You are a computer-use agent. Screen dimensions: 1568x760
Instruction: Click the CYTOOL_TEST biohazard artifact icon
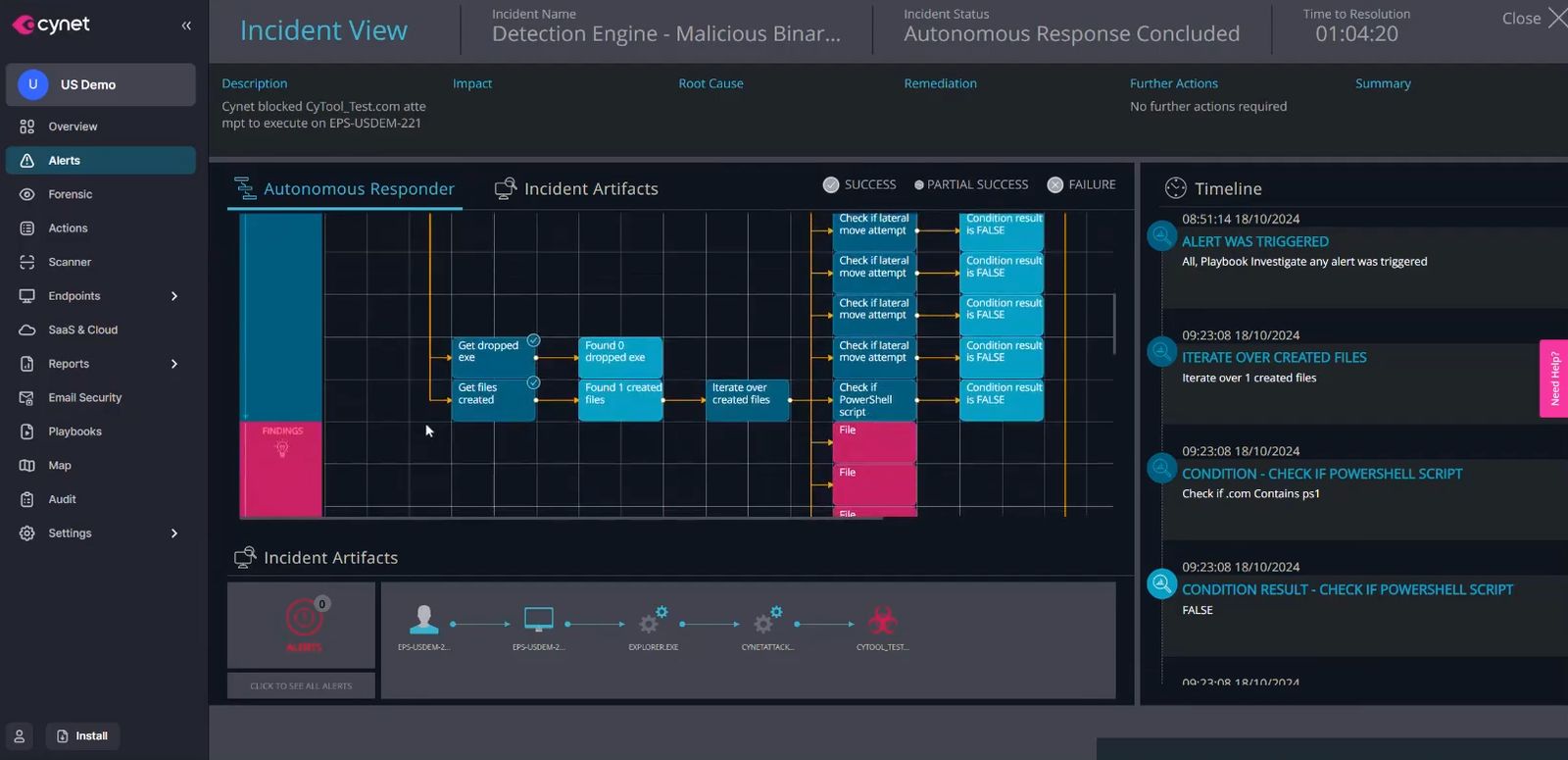point(882,621)
